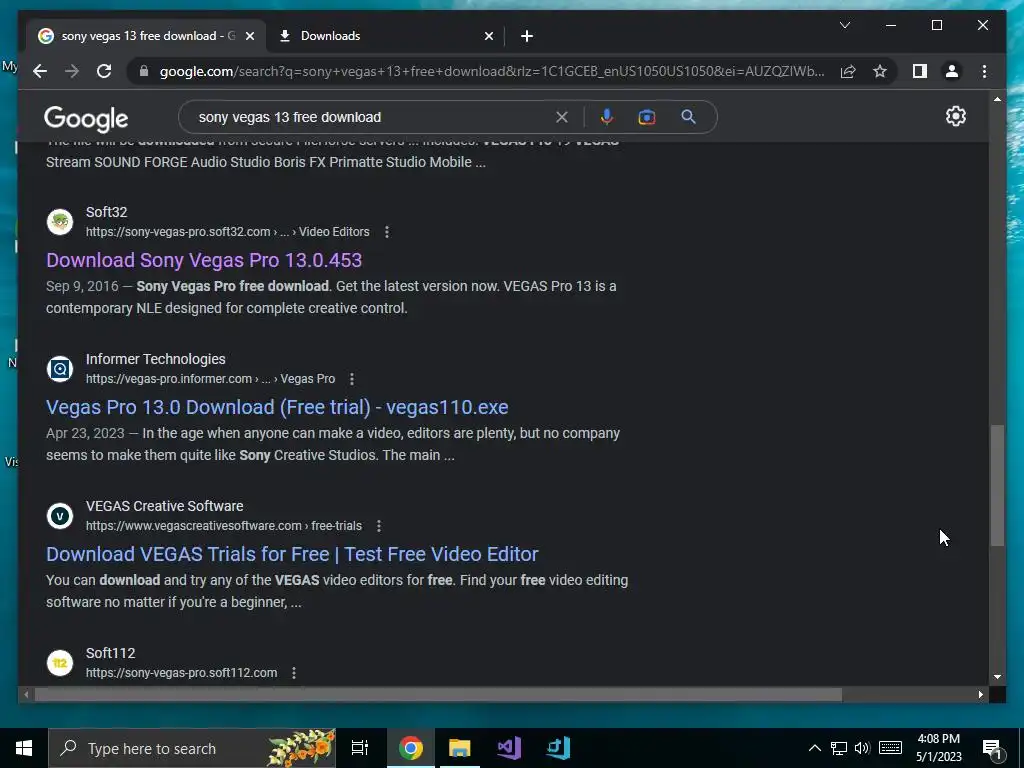The height and width of the screenshot is (768, 1024).
Task: Open Task View on the taskbar
Action: point(359,748)
